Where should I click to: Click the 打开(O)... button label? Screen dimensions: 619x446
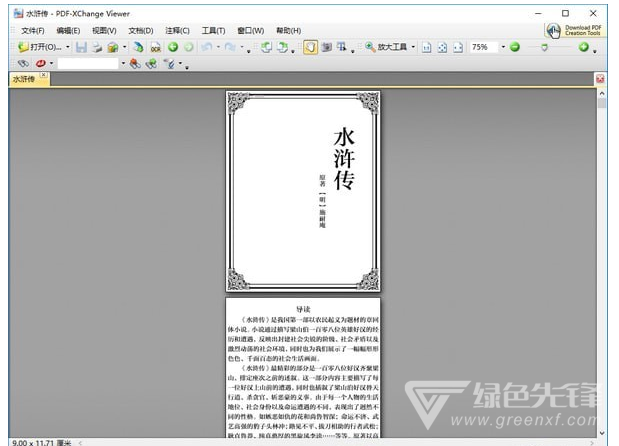click(x=46, y=47)
